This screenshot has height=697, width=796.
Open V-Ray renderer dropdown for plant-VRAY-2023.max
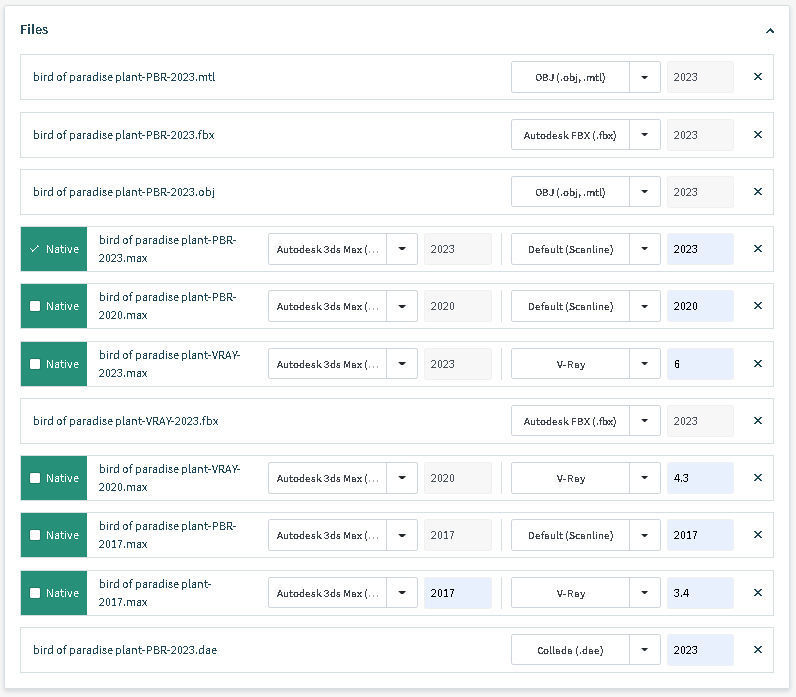point(645,364)
